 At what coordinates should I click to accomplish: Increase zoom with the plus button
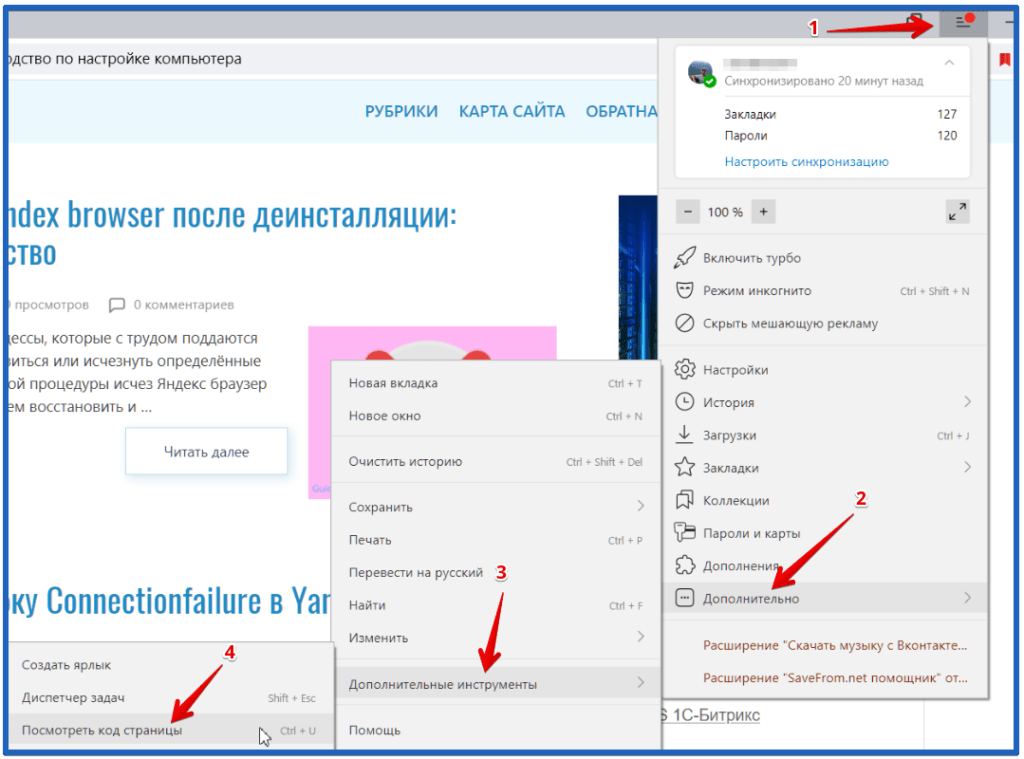763,212
